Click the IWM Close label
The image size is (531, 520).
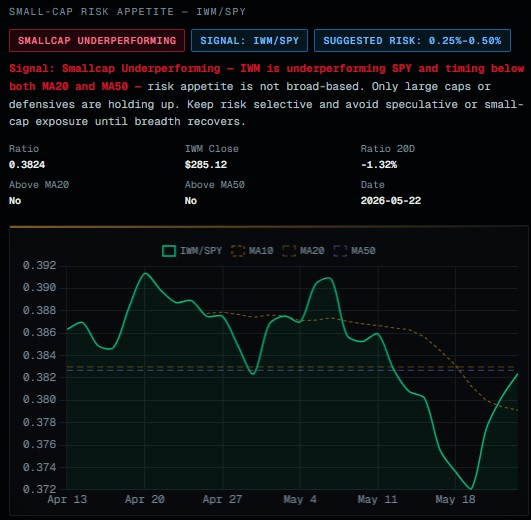(212, 149)
